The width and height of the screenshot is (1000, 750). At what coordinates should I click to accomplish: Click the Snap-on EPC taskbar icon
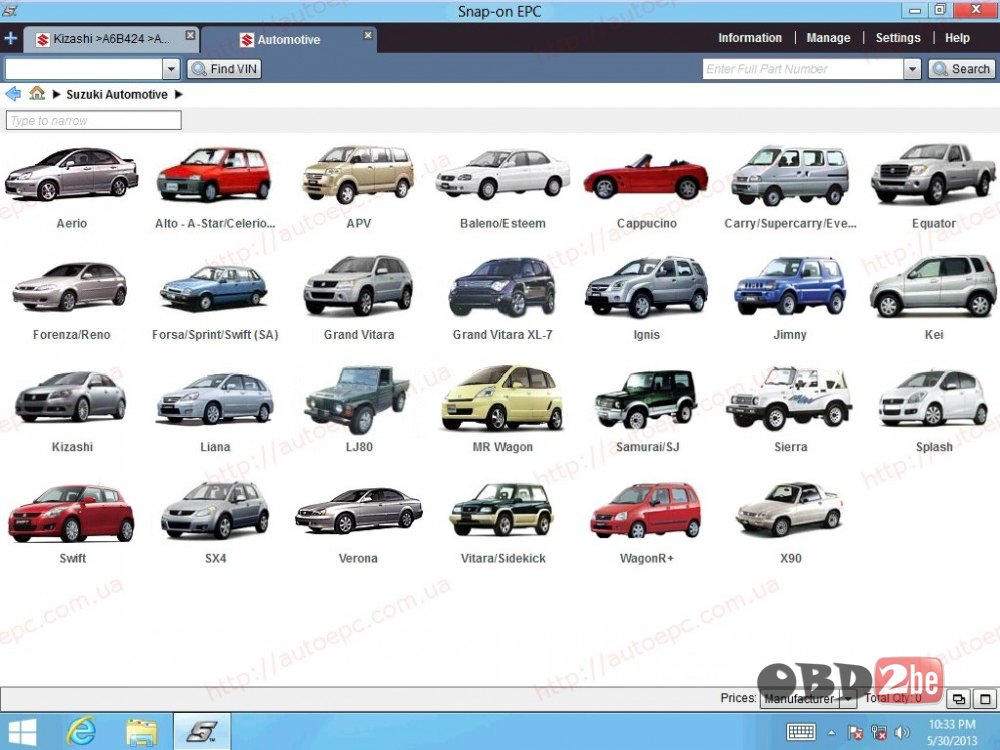click(x=202, y=732)
